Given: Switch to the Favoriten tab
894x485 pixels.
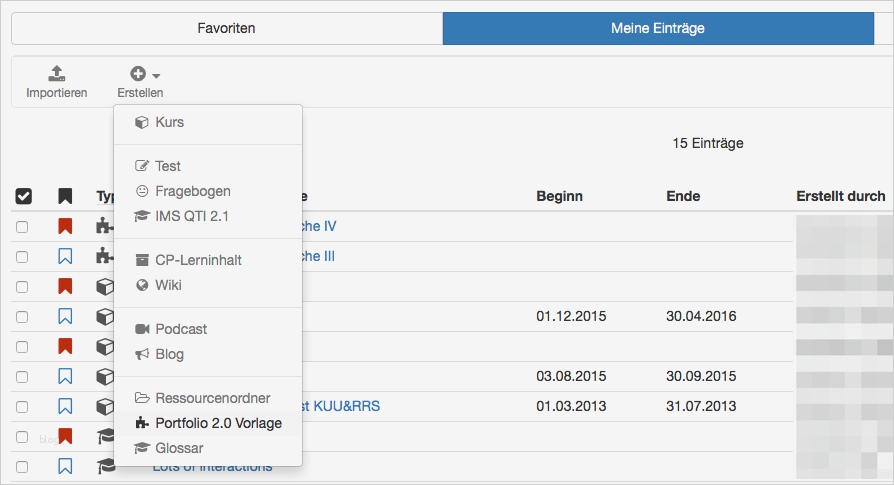Looking at the screenshot, I should coord(226,28).
